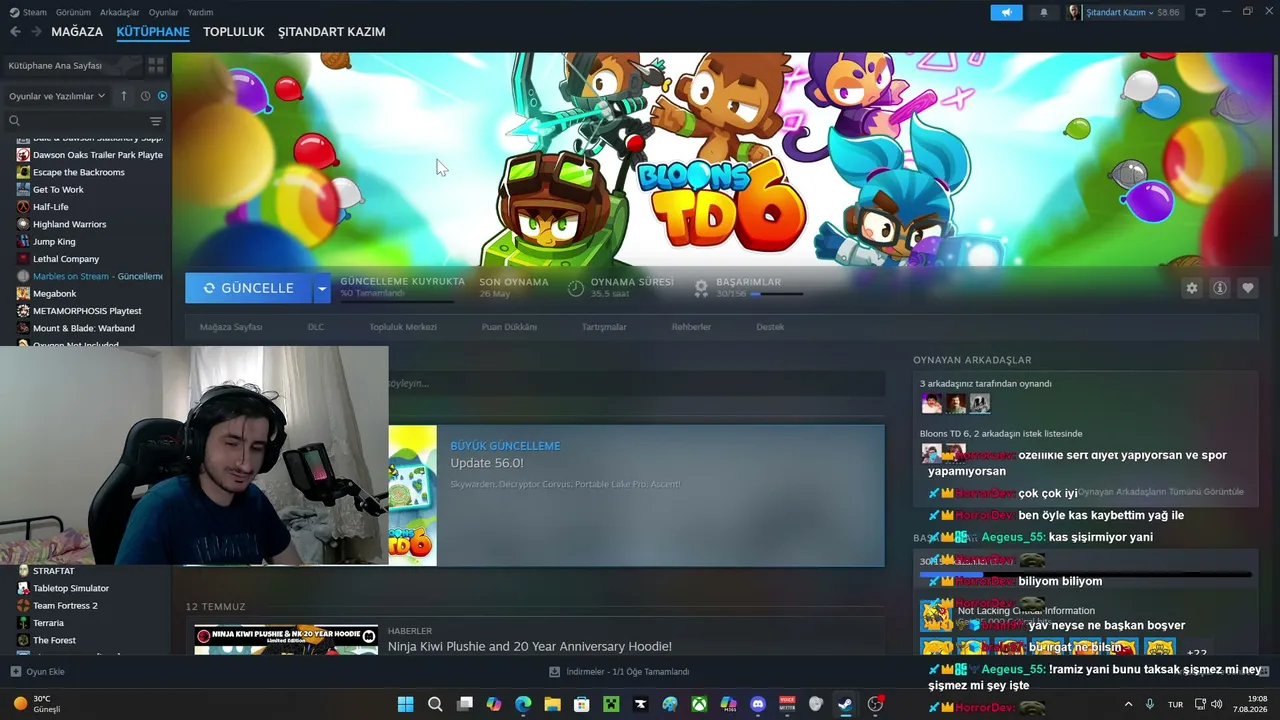Select Jump King in the library list
Viewport: 1280px width, 720px height.
pos(54,242)
